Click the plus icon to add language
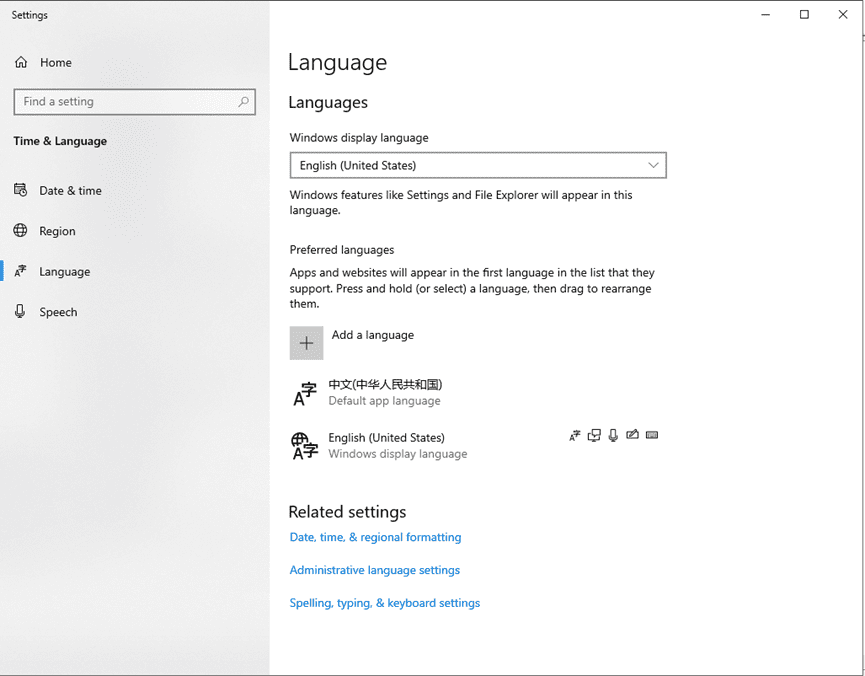The height and width of the screenshot is (676, 865). coord(306,343)
